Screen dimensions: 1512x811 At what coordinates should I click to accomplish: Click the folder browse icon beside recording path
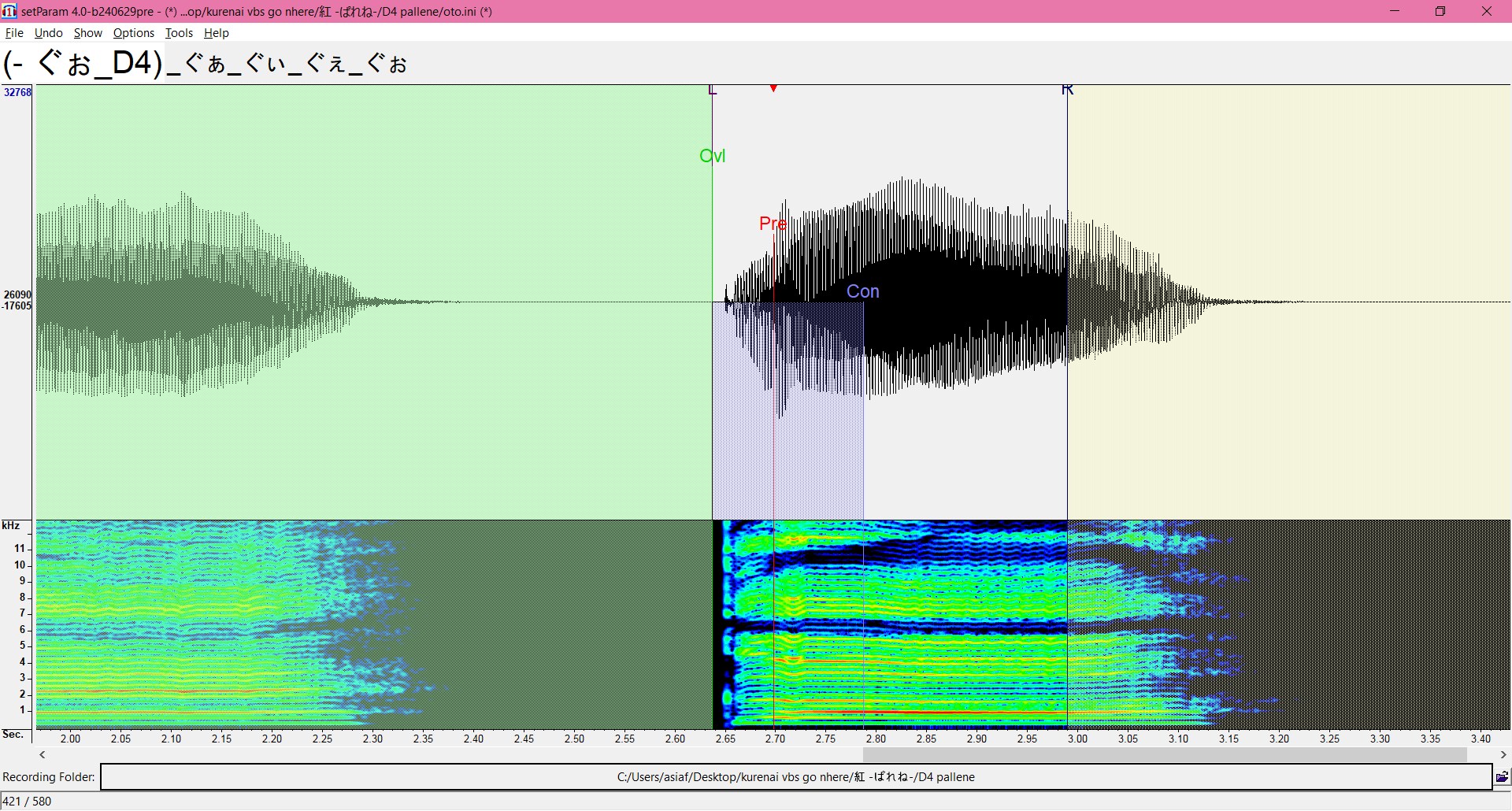1502,777
